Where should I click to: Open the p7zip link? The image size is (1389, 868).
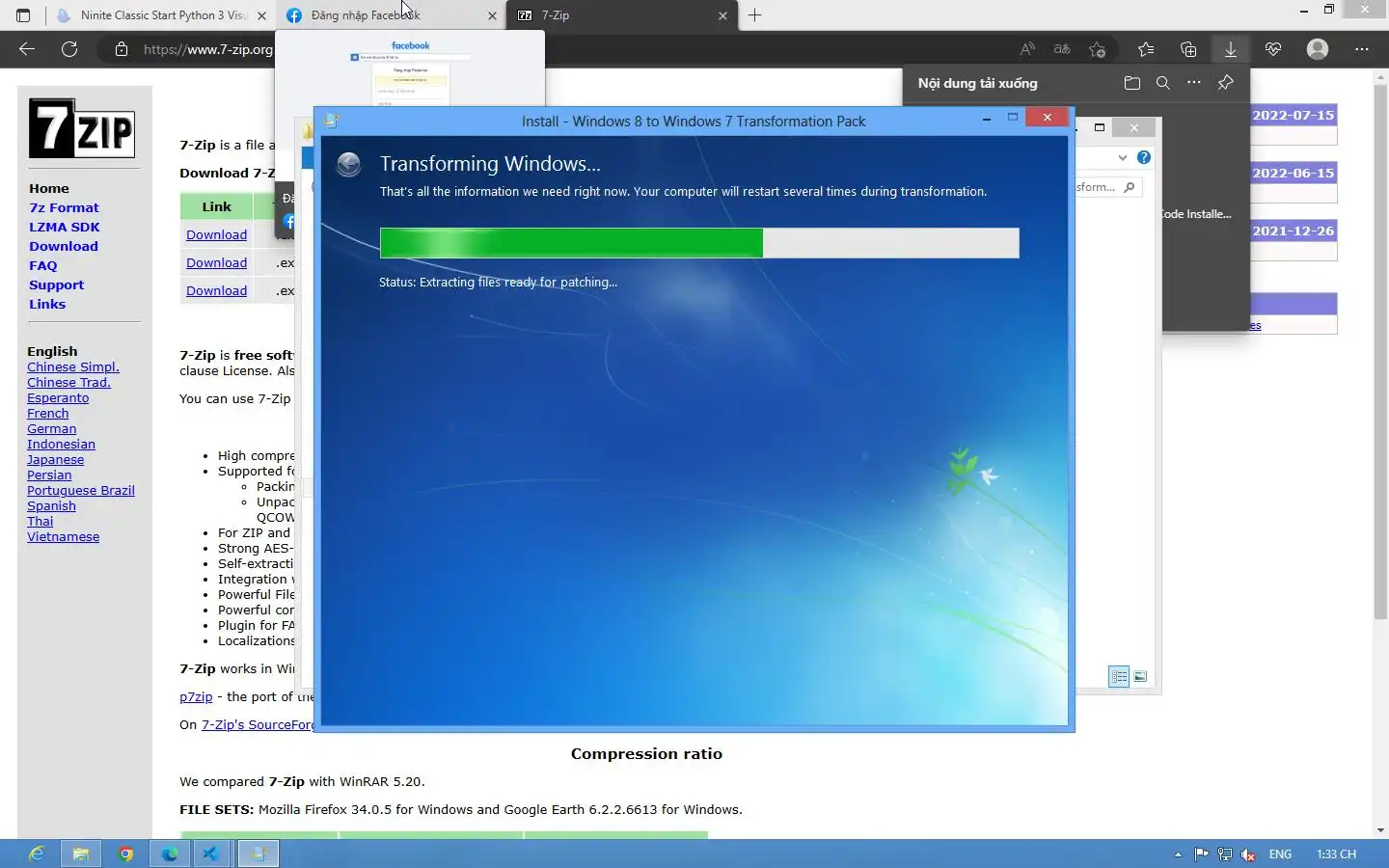click(196, 696)
